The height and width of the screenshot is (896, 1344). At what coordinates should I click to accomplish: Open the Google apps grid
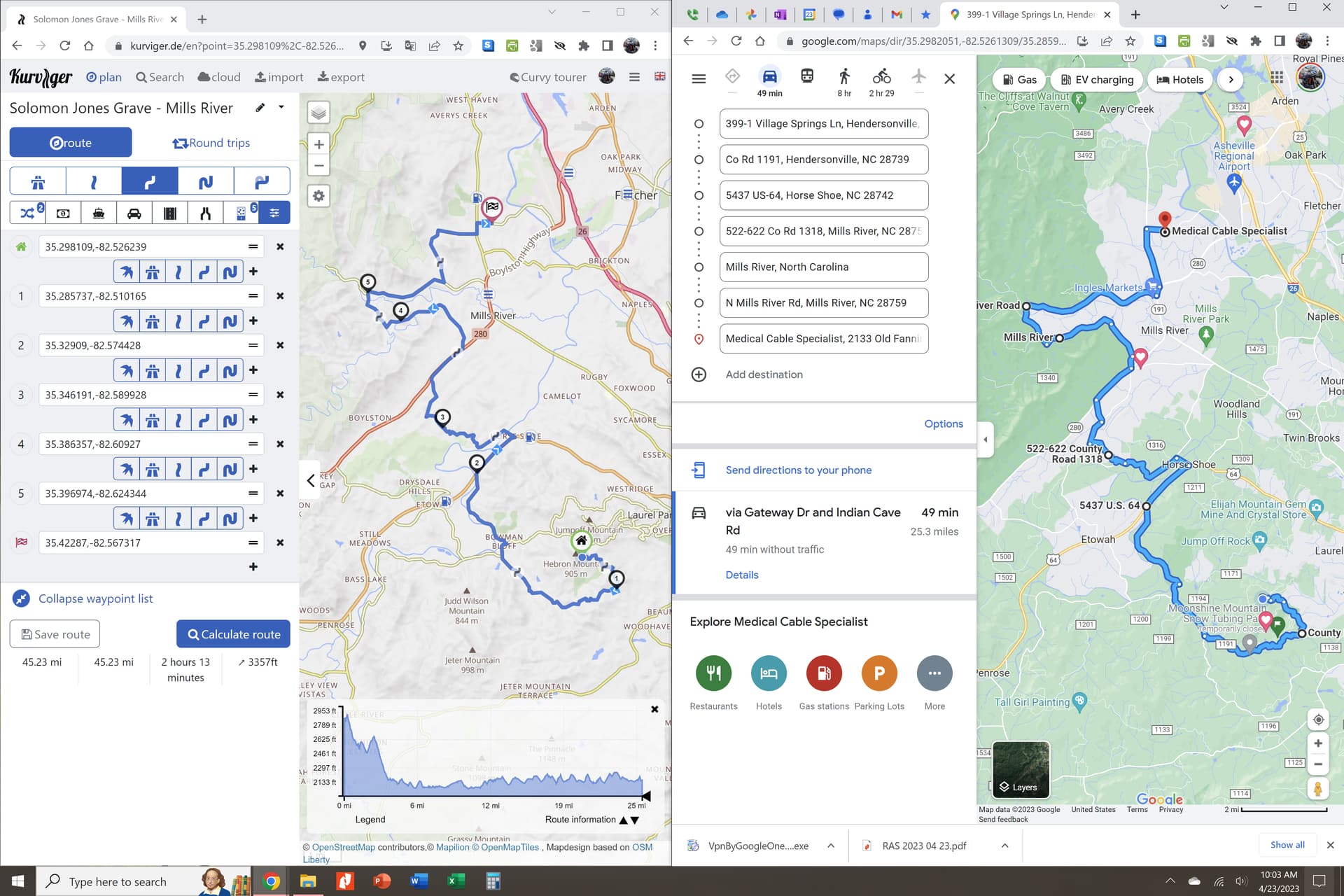(x=1277, y=78)
